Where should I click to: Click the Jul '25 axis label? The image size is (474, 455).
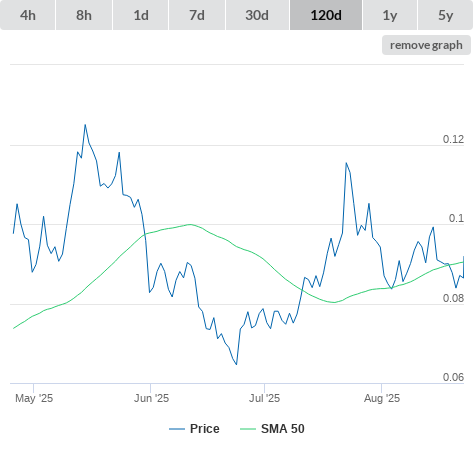[x=264, y=398]
